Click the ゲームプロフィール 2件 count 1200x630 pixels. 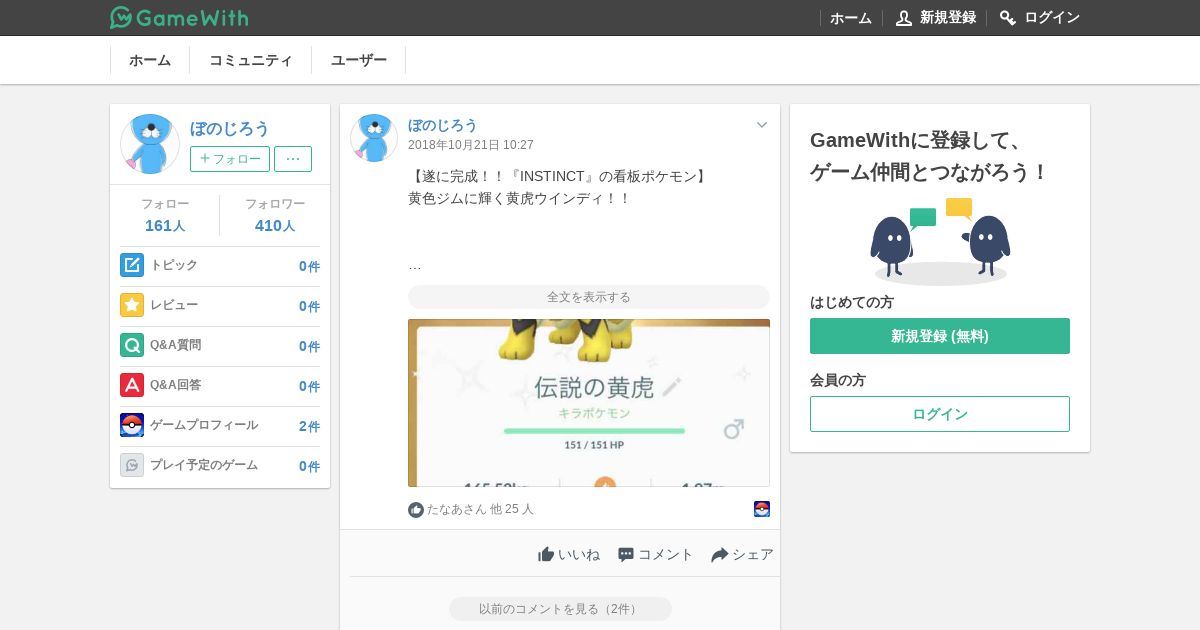tap(309, 426)
